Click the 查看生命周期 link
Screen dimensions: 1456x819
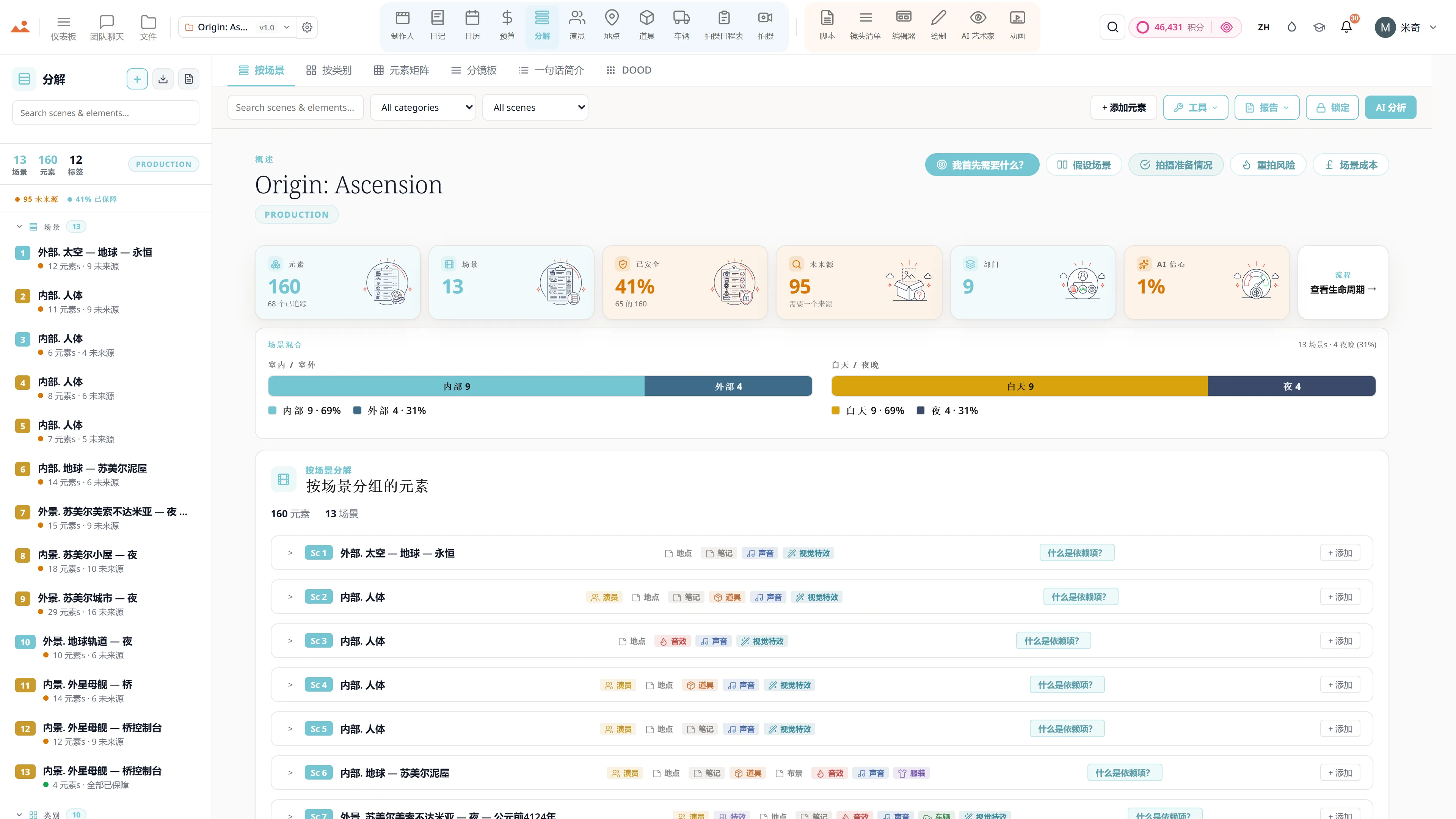tap(1342, 289)
